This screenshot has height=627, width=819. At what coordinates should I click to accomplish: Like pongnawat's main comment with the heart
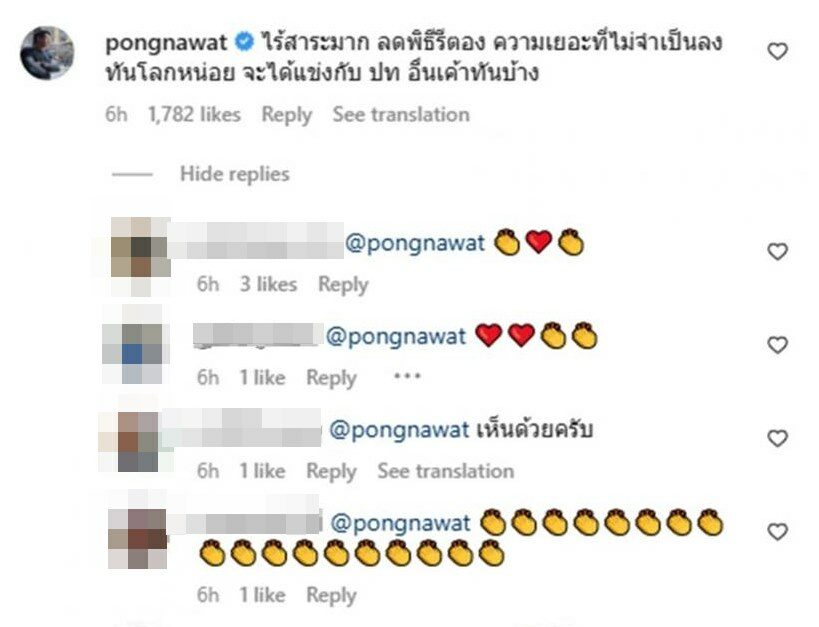(x=777, y=51)
